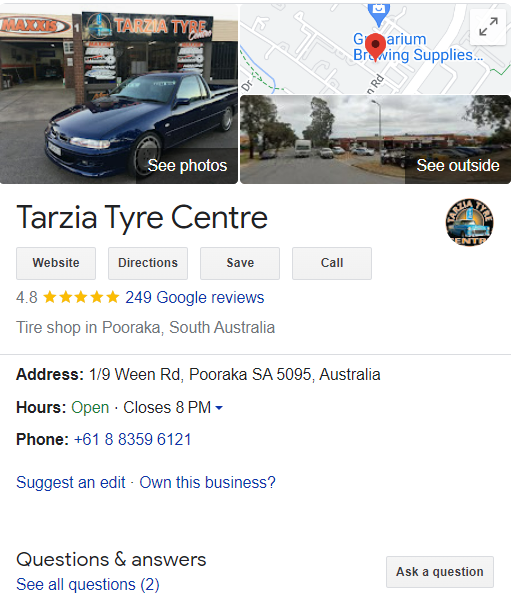The image size is (511, 611).
Task: Click the five gold rating stars
Action: coord(81,297)
